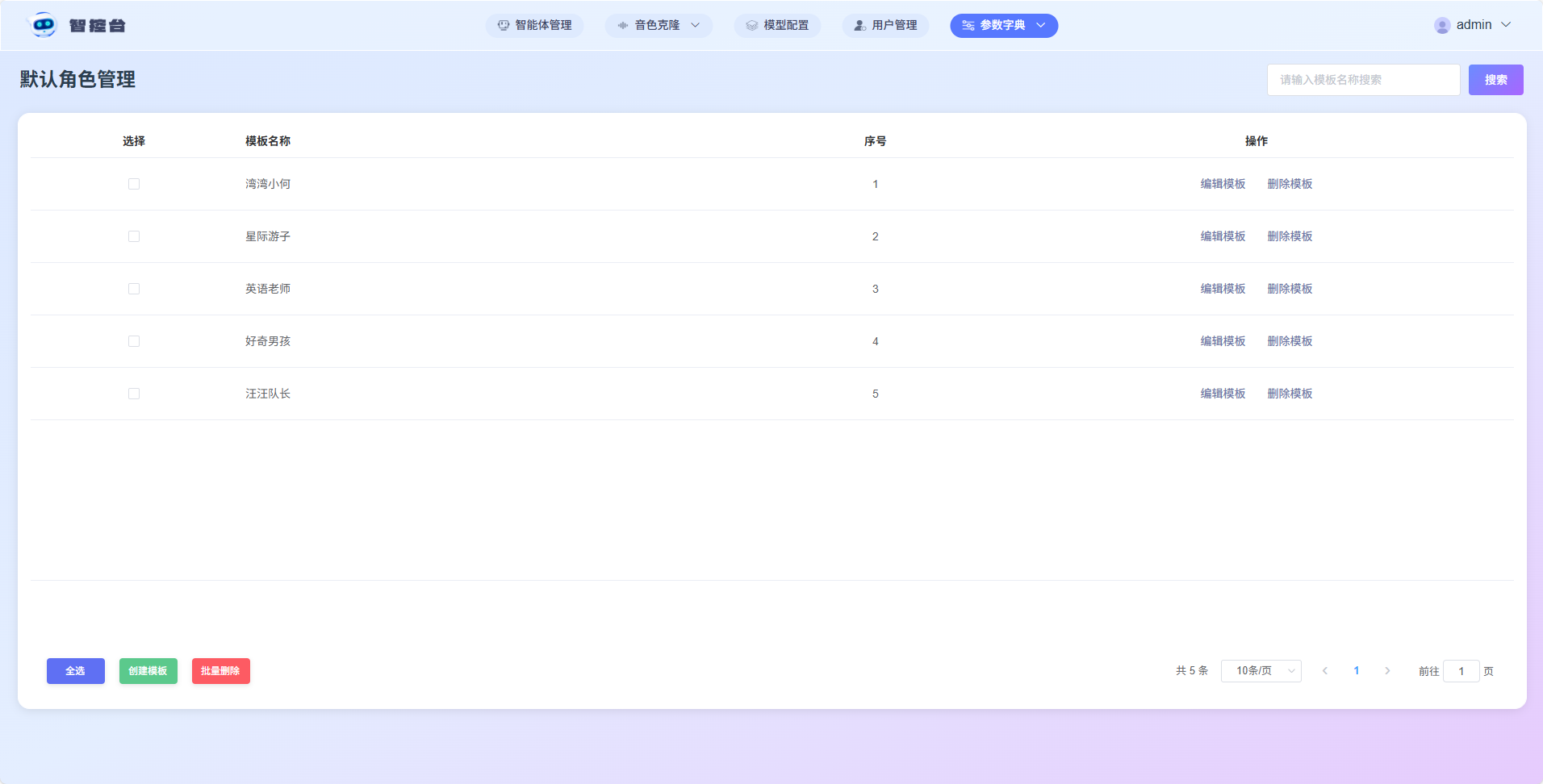Click the 用户管理 person icon
1543x784 pixels.
[x=859, y=26]
